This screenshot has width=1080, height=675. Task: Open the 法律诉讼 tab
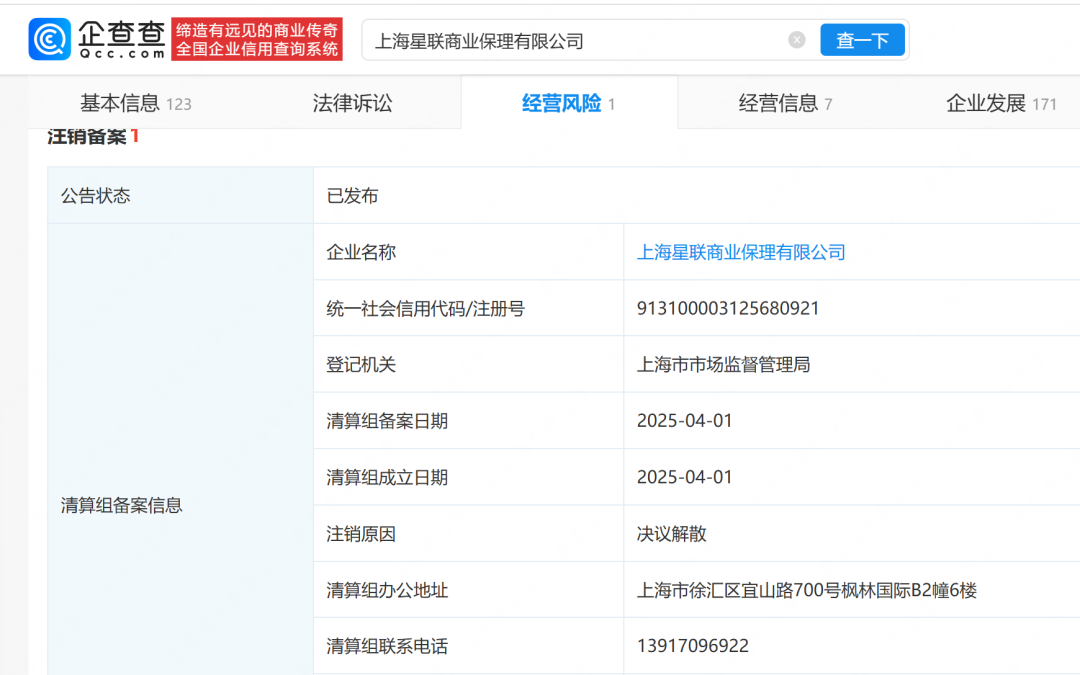352,103
